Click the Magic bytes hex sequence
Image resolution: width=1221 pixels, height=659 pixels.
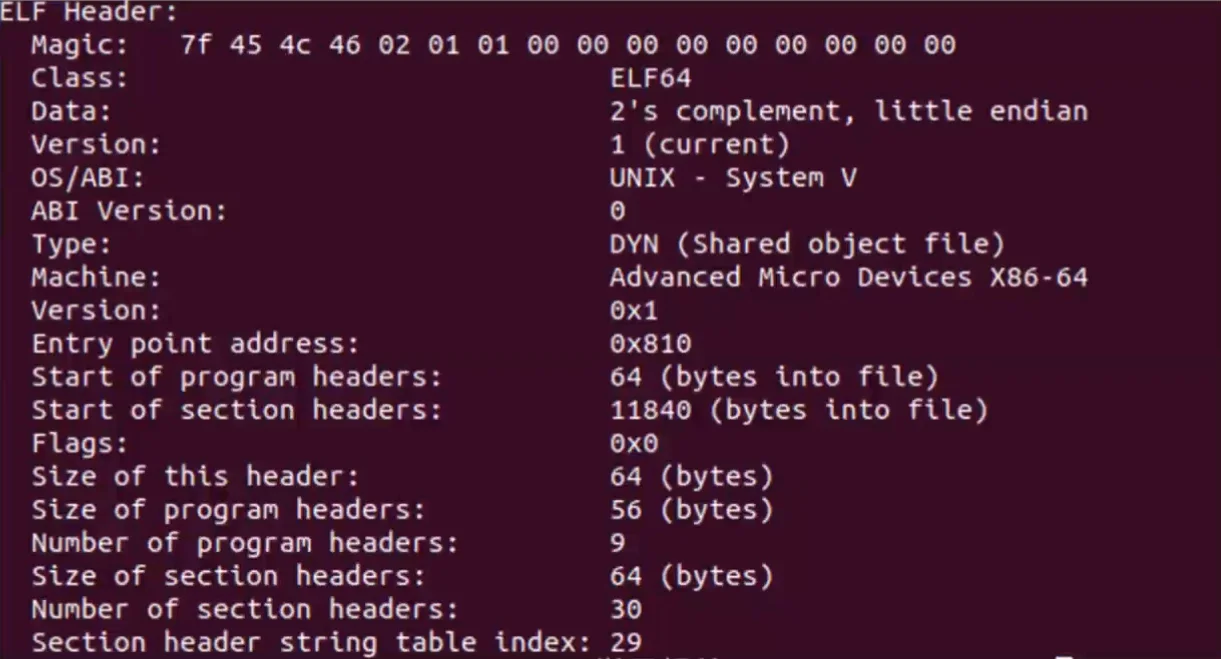568,45
